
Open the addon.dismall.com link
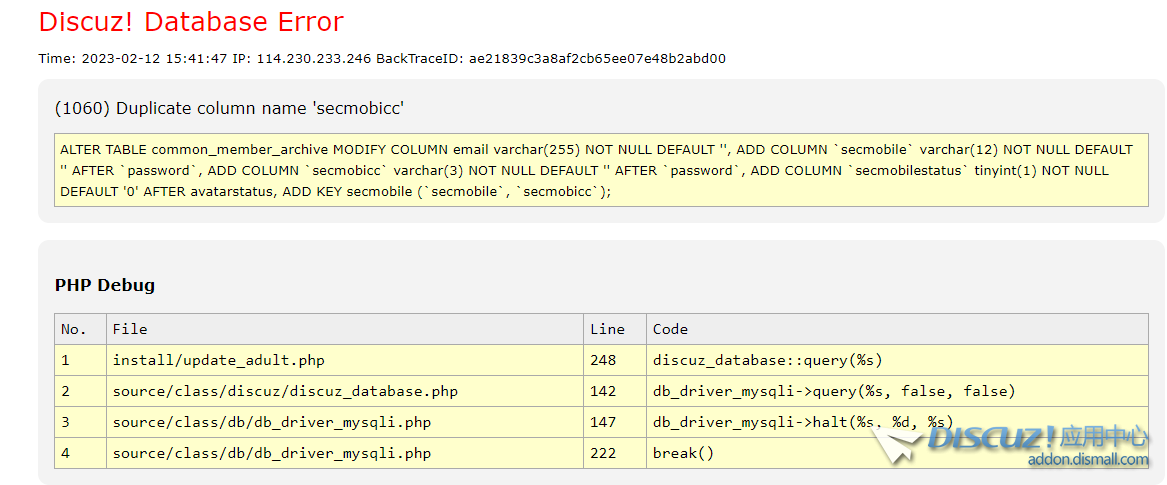pos(1088,460)
